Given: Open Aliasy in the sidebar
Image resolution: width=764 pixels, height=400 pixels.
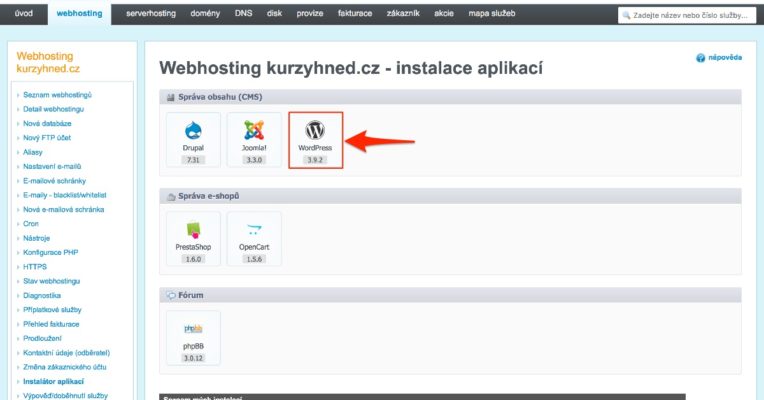Looking at the screenshot, I should pyautogui.click(x=33, y=152).
